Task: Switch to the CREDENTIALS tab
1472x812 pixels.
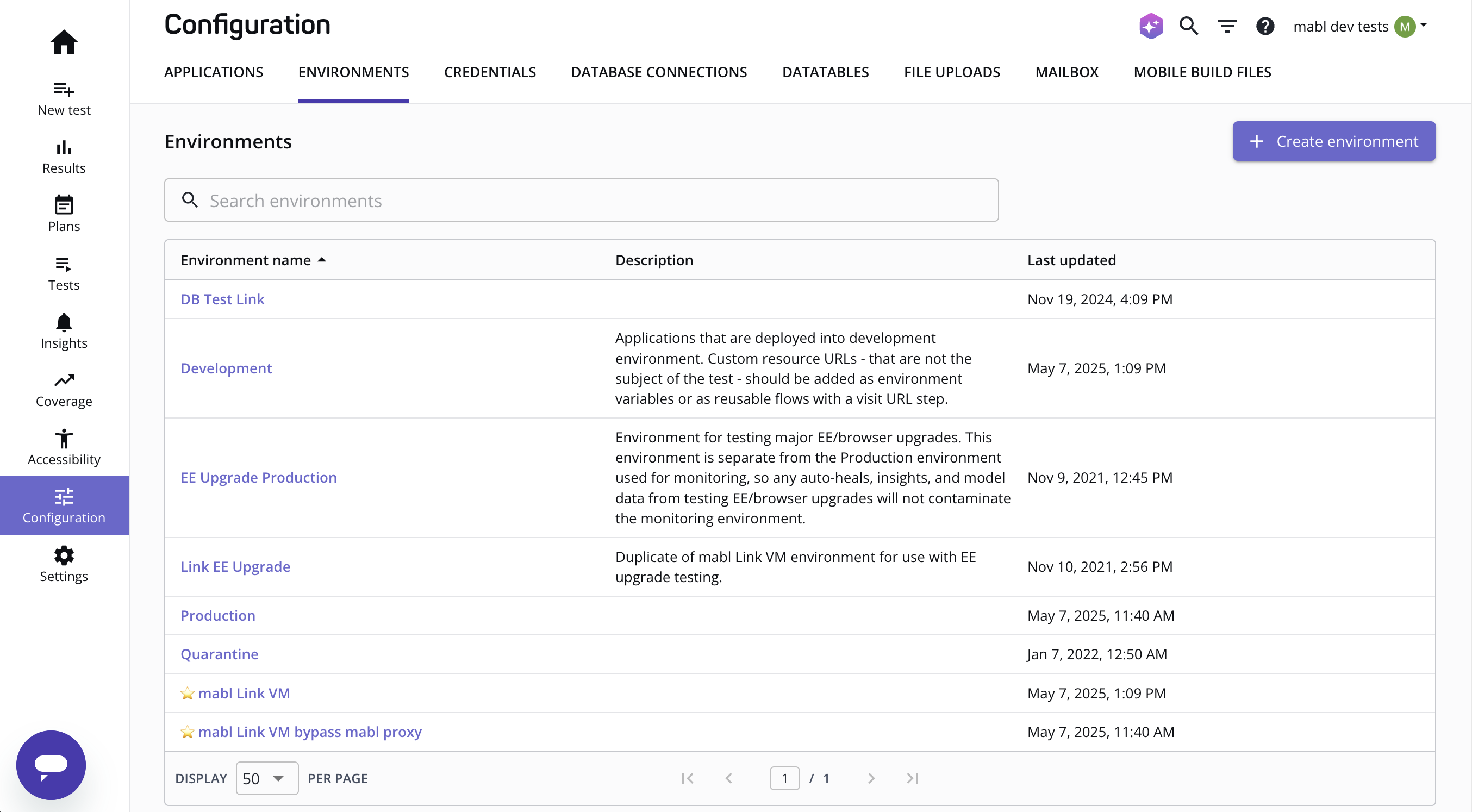Action: (490, 72)
